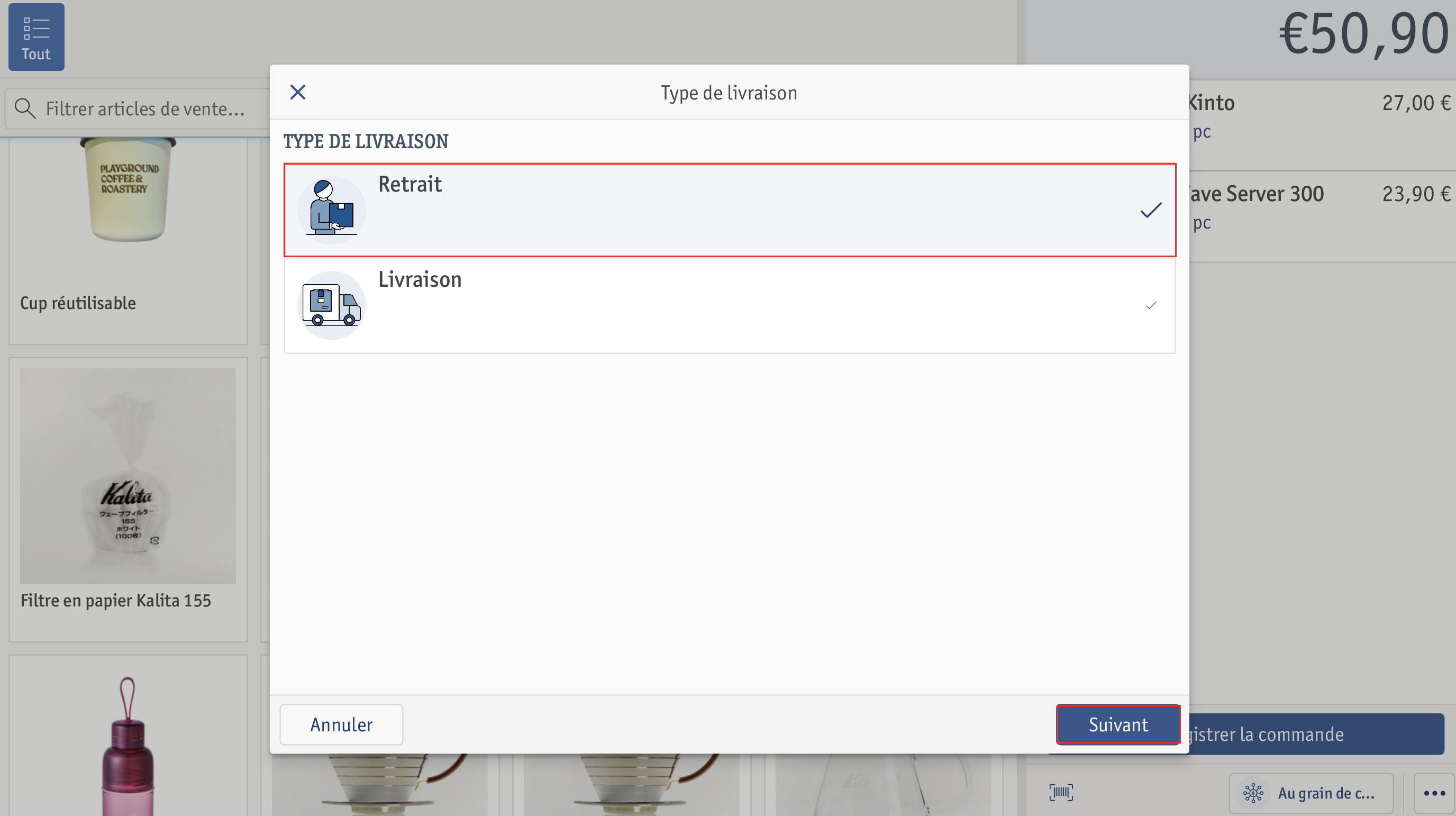The image size is (1456, 816).
Task: Click the Retrait pickup person icon
Action: click(332, 210)
